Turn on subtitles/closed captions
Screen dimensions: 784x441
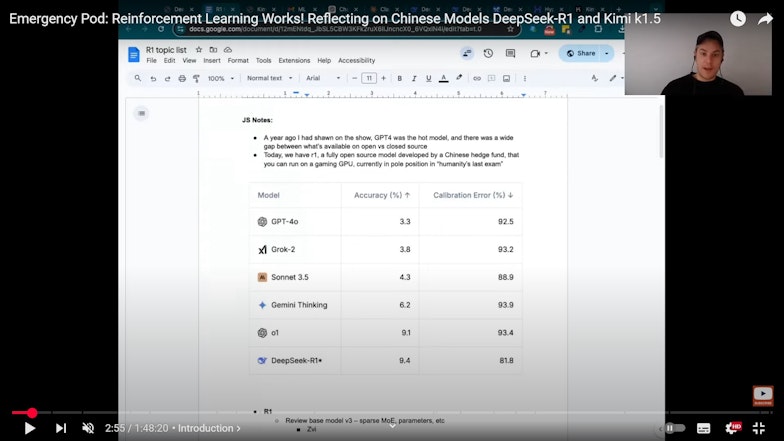pos(704,428)
